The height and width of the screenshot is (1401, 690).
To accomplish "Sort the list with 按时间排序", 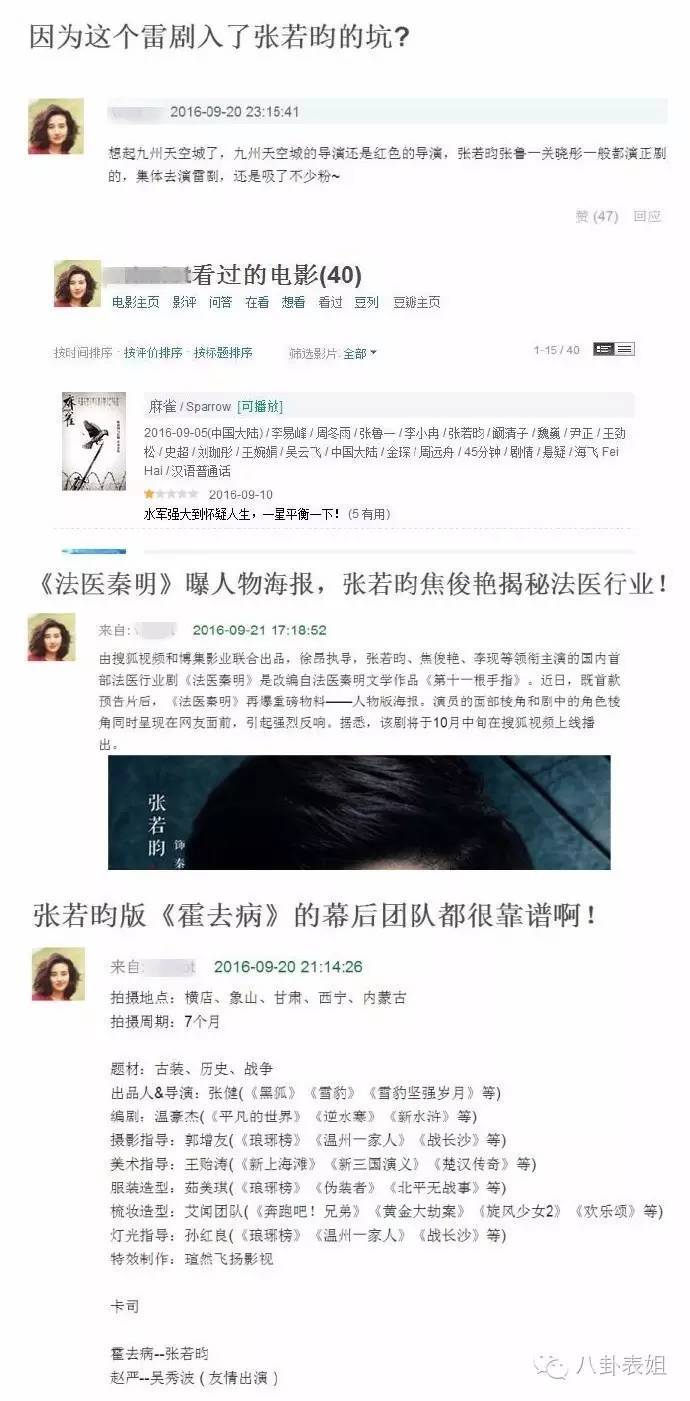I will pos(83,353).
